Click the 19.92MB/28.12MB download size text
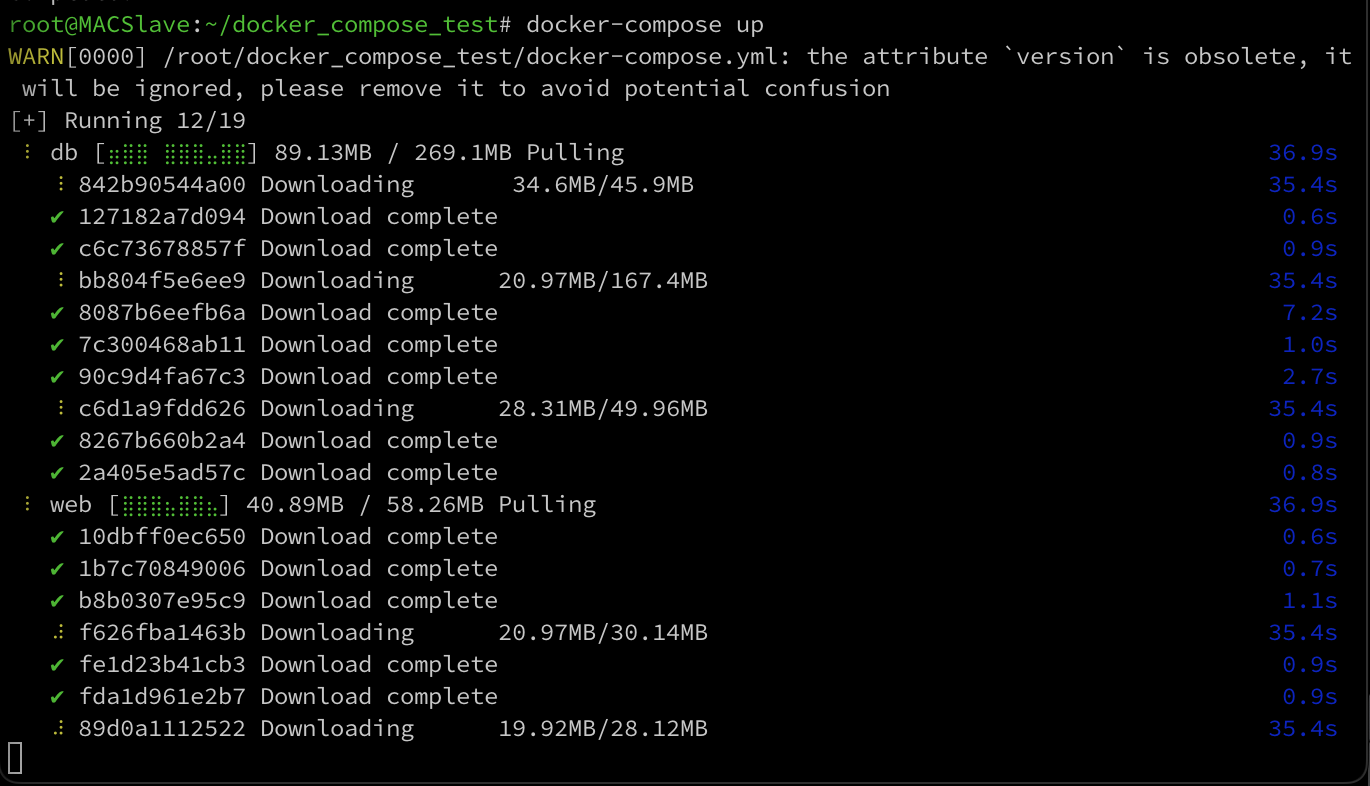This screenshot has width=1370, height=786. click(x=603, y=729)
